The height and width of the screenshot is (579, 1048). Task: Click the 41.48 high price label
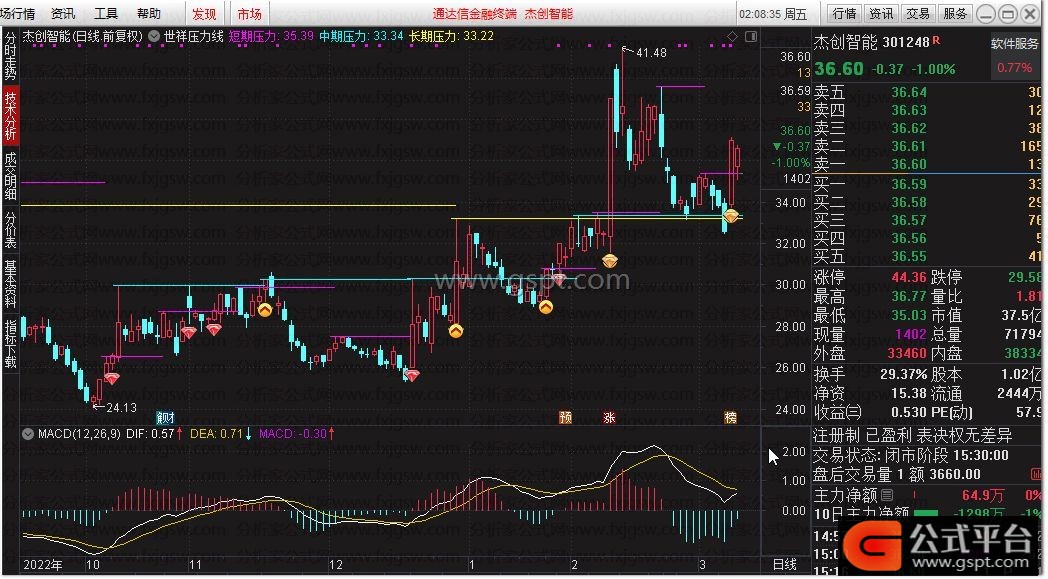coord(651,53)
